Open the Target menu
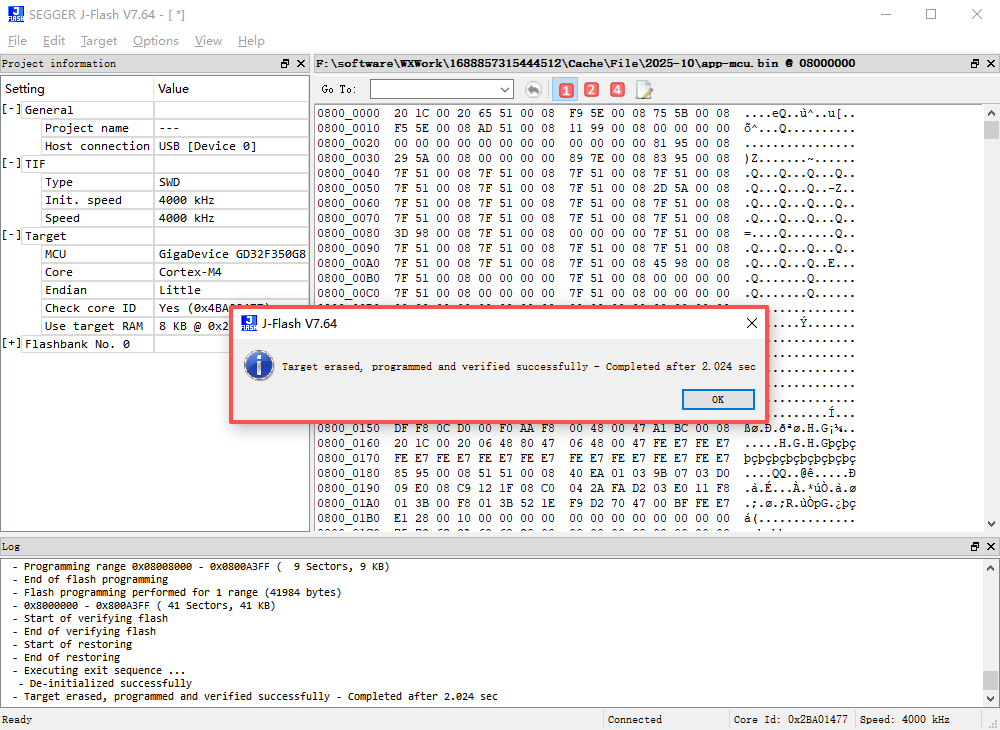The image size is (1000, 730). pos(99,41)
